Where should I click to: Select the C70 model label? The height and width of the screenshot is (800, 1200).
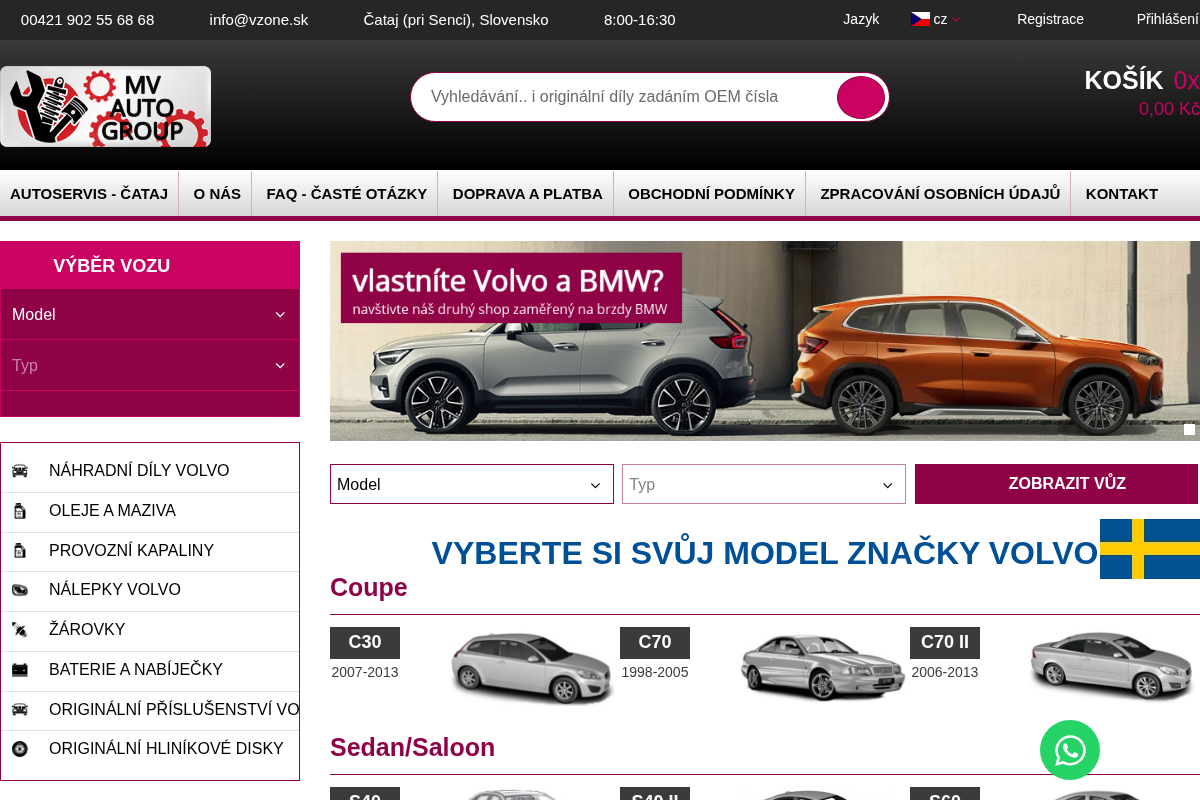coord(655,643)
